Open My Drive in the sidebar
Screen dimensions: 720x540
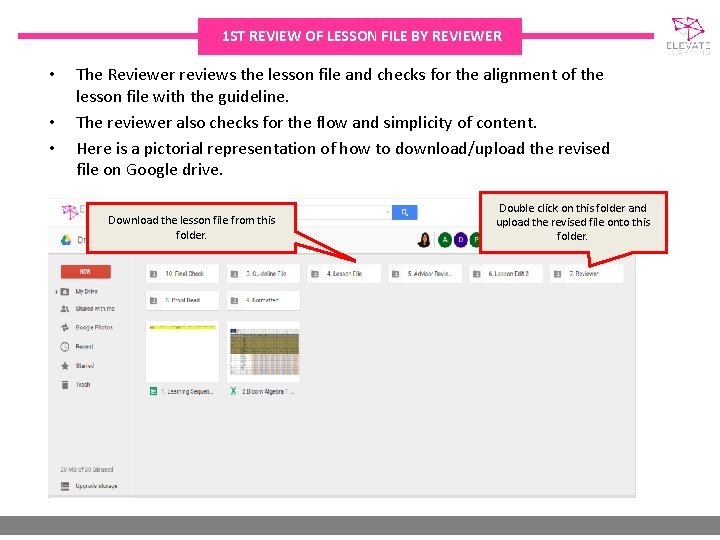click(x=86, y=292)
